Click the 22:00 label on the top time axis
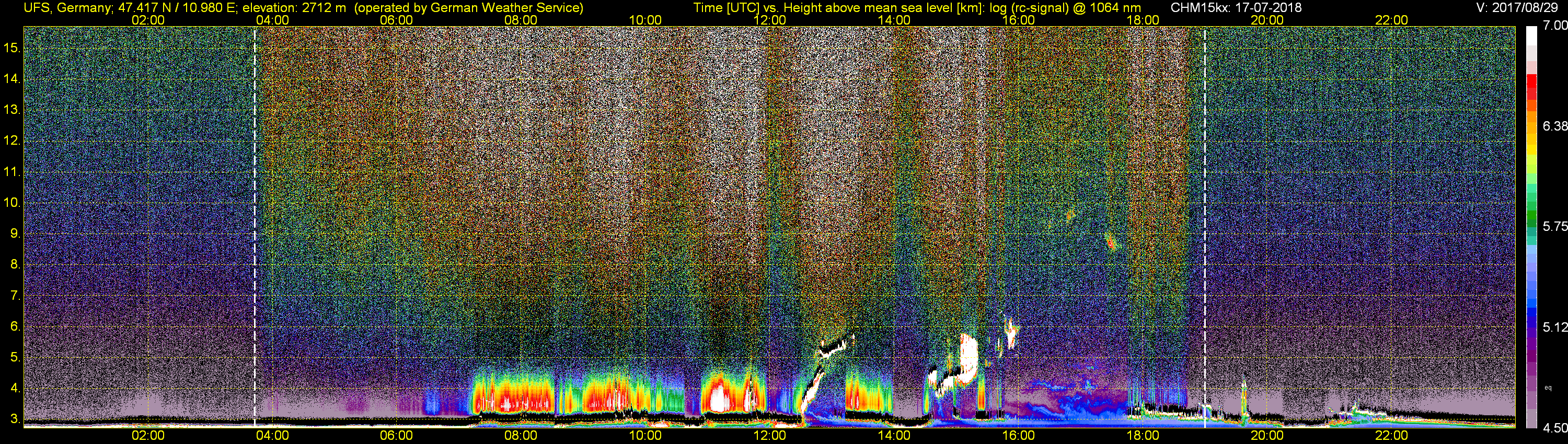Screen dimensions: 1568x444 [x=1391, y=20]
